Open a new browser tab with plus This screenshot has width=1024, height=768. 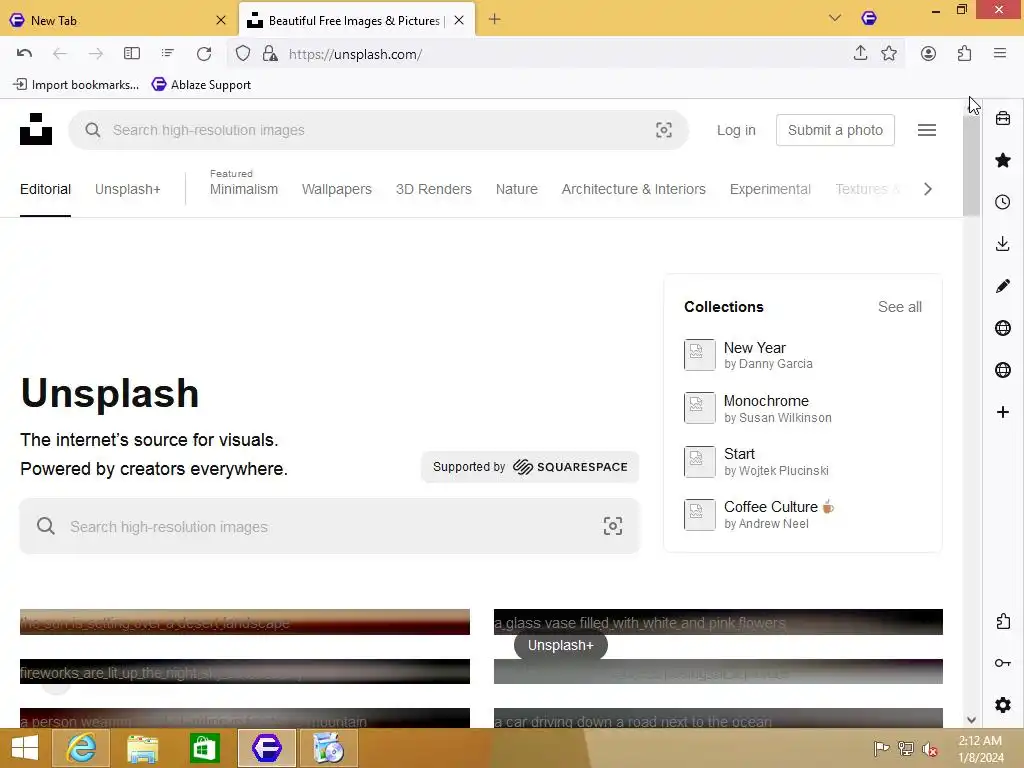pos(494,20)
